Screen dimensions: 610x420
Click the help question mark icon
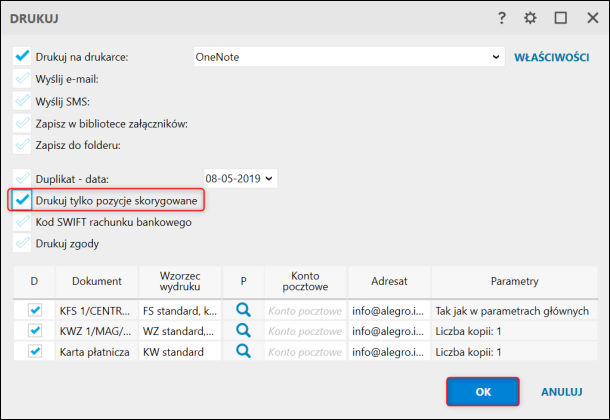pos(501,18)
